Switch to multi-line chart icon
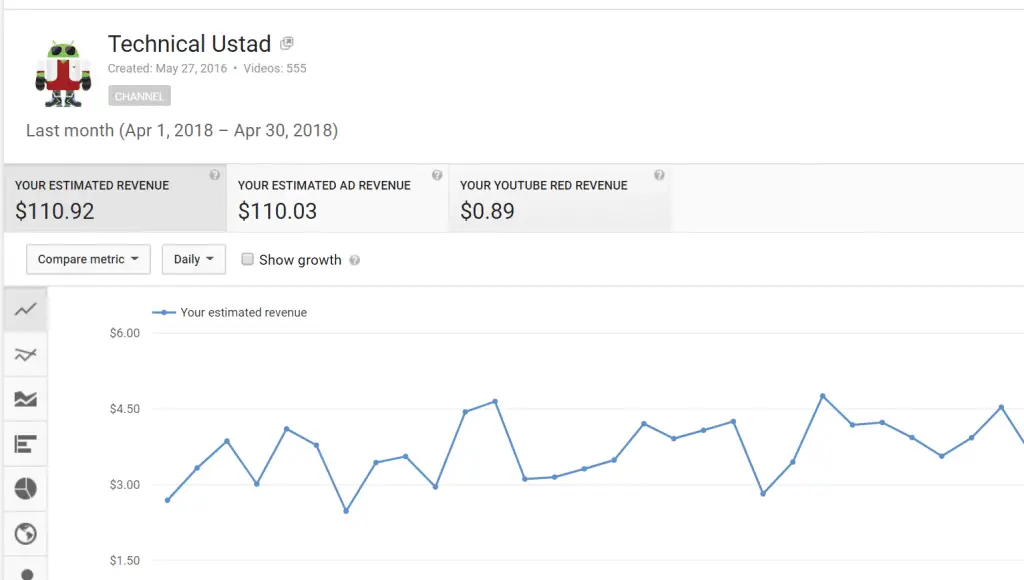This screenshot has height=580, width=1024. click(25, 355)
